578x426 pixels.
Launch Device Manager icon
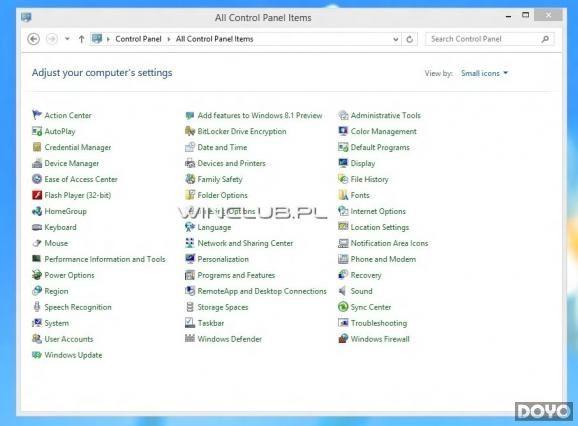click(37, 163)
